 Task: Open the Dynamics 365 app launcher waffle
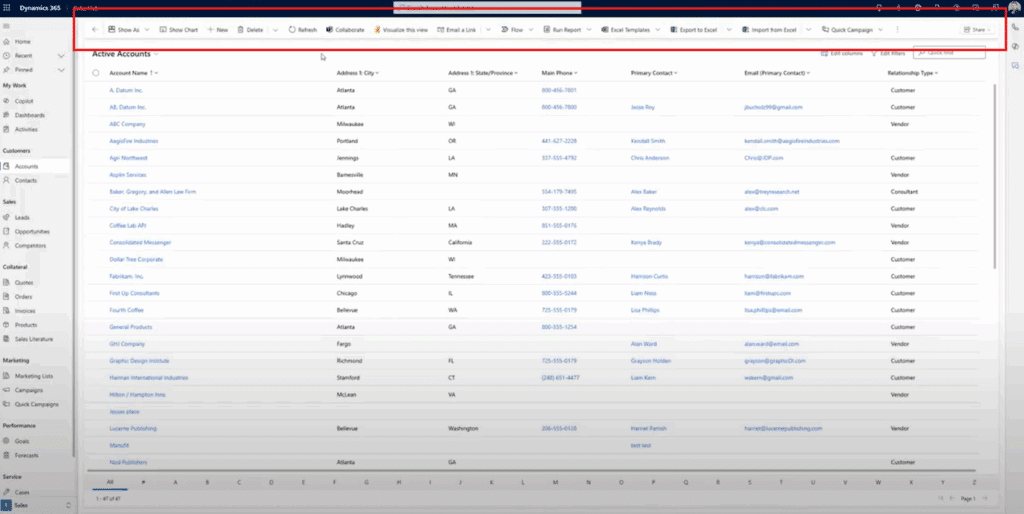(x=7, y=8)
